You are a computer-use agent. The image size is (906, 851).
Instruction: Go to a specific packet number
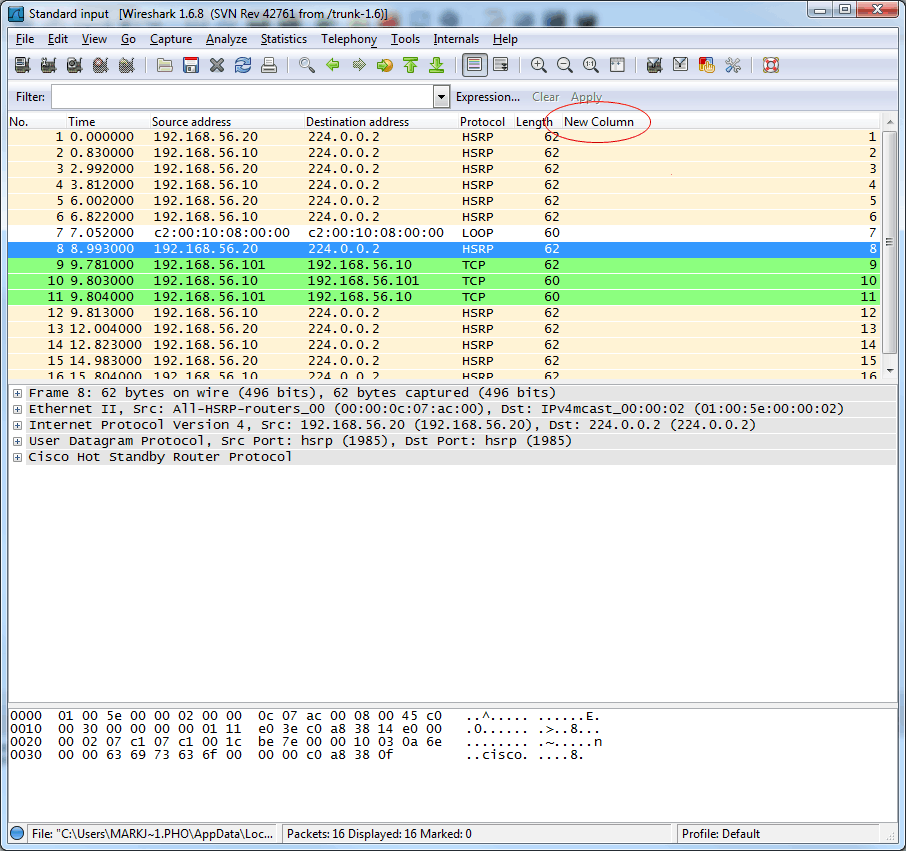pos(385,65)
